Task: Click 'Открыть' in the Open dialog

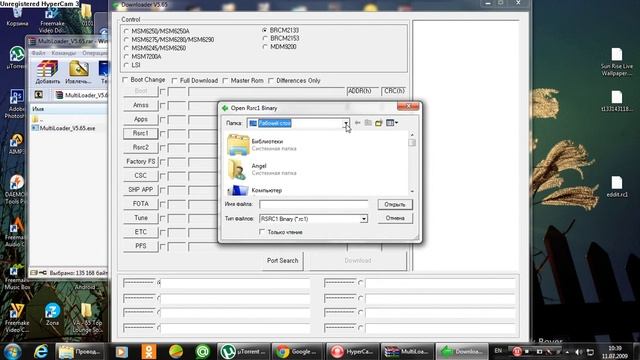Action: point(395,204)
